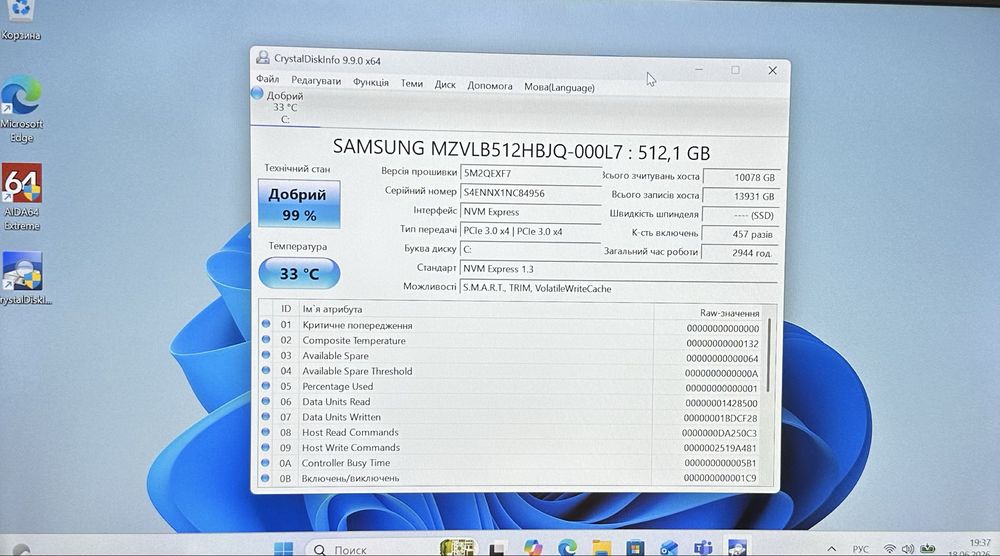Click the firmware version field 5M2QEXF7
This screenshot has width=1000, height=556.
pos(531,173)
